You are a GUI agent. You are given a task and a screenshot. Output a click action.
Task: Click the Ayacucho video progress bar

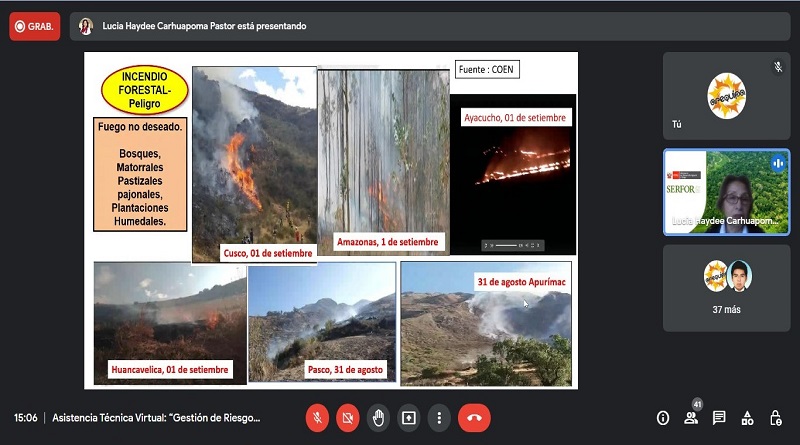click(x=506, y=245)
